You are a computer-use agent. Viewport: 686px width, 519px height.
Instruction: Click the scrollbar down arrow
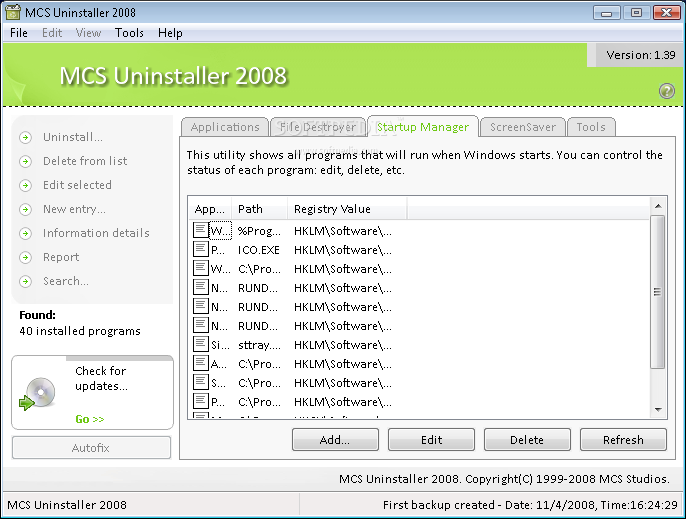pyautogui.click(x=658, y=410)
